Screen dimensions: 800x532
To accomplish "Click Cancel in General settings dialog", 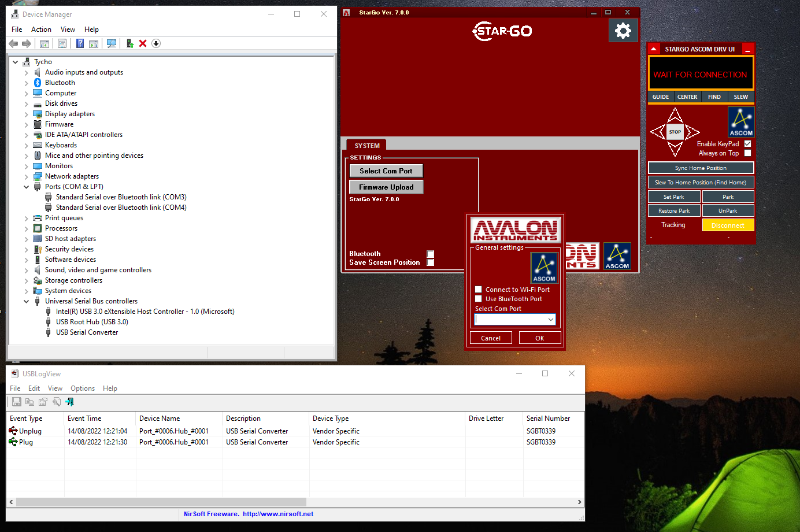I will [x=490, y=338].
